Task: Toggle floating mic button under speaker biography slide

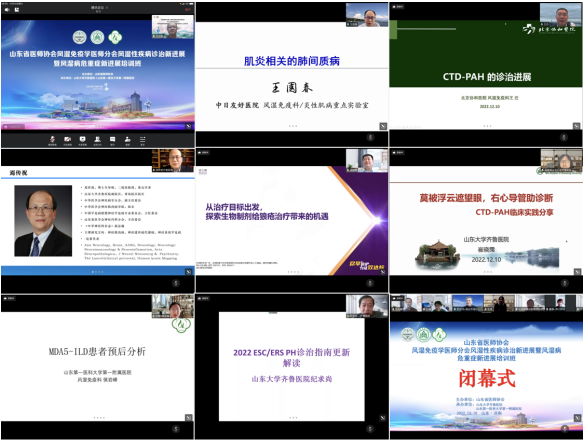Action: 176,283
